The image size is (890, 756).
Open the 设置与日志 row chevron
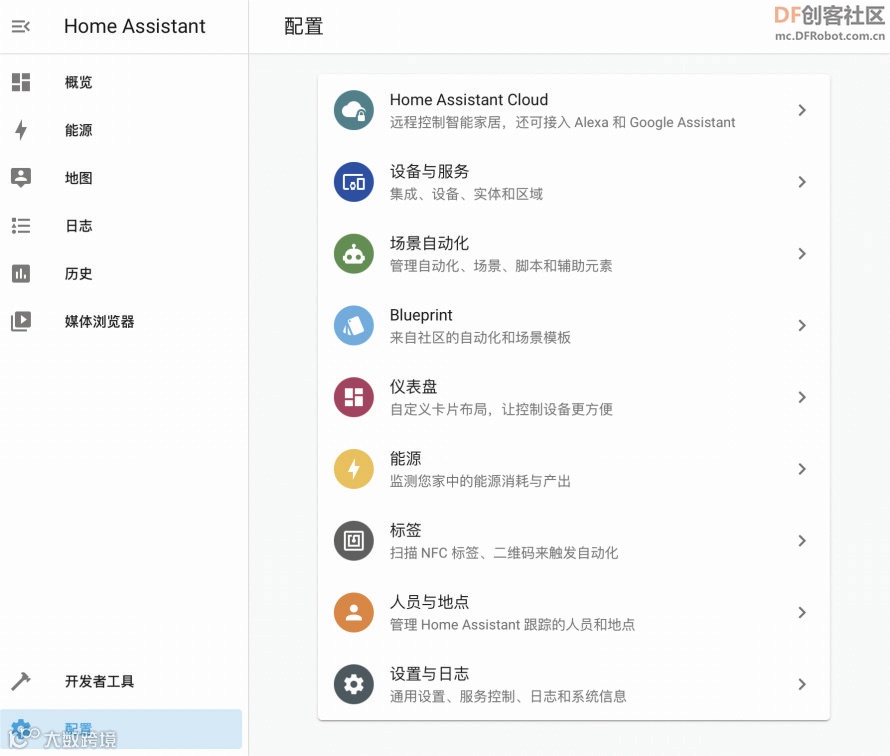pos(801,684)
